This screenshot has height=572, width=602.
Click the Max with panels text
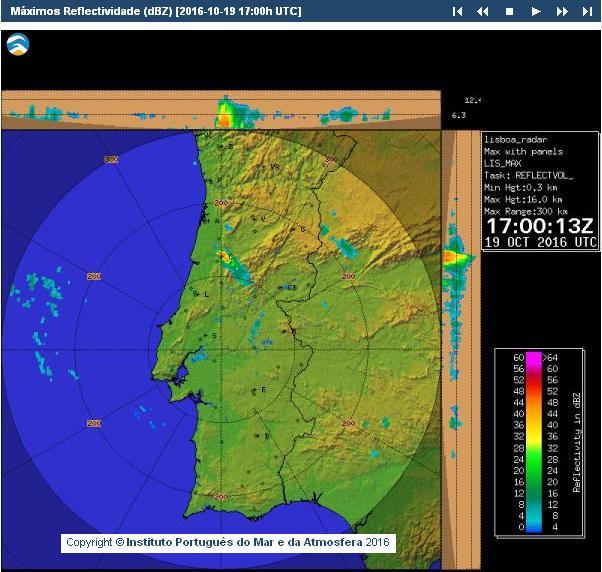click(523, 151)
